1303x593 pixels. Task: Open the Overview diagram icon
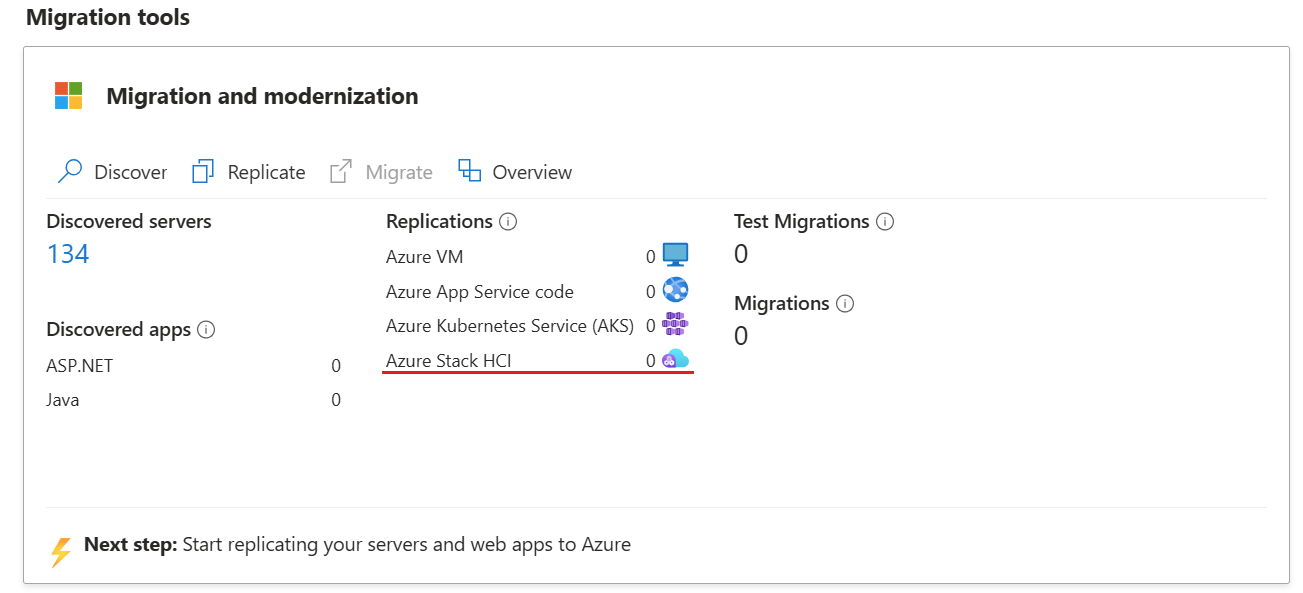[470, 171]
